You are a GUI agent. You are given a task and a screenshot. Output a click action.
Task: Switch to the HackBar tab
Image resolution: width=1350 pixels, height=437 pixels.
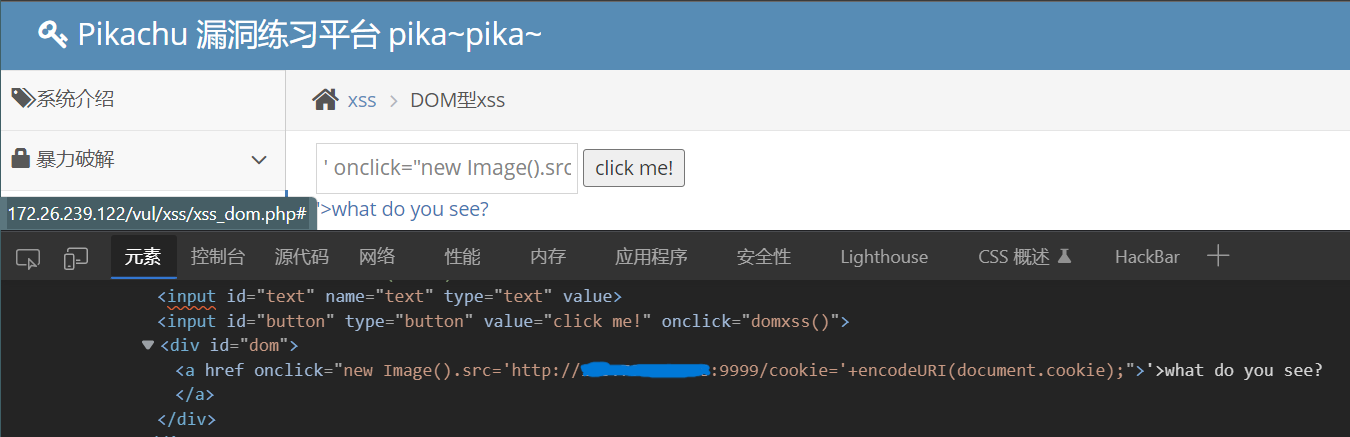1147,257
